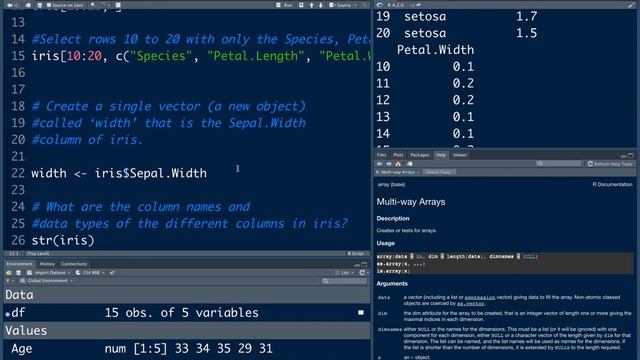Focus the Help search box
The width and height of the screenshot is (640, 360).
tap(559, 164)
